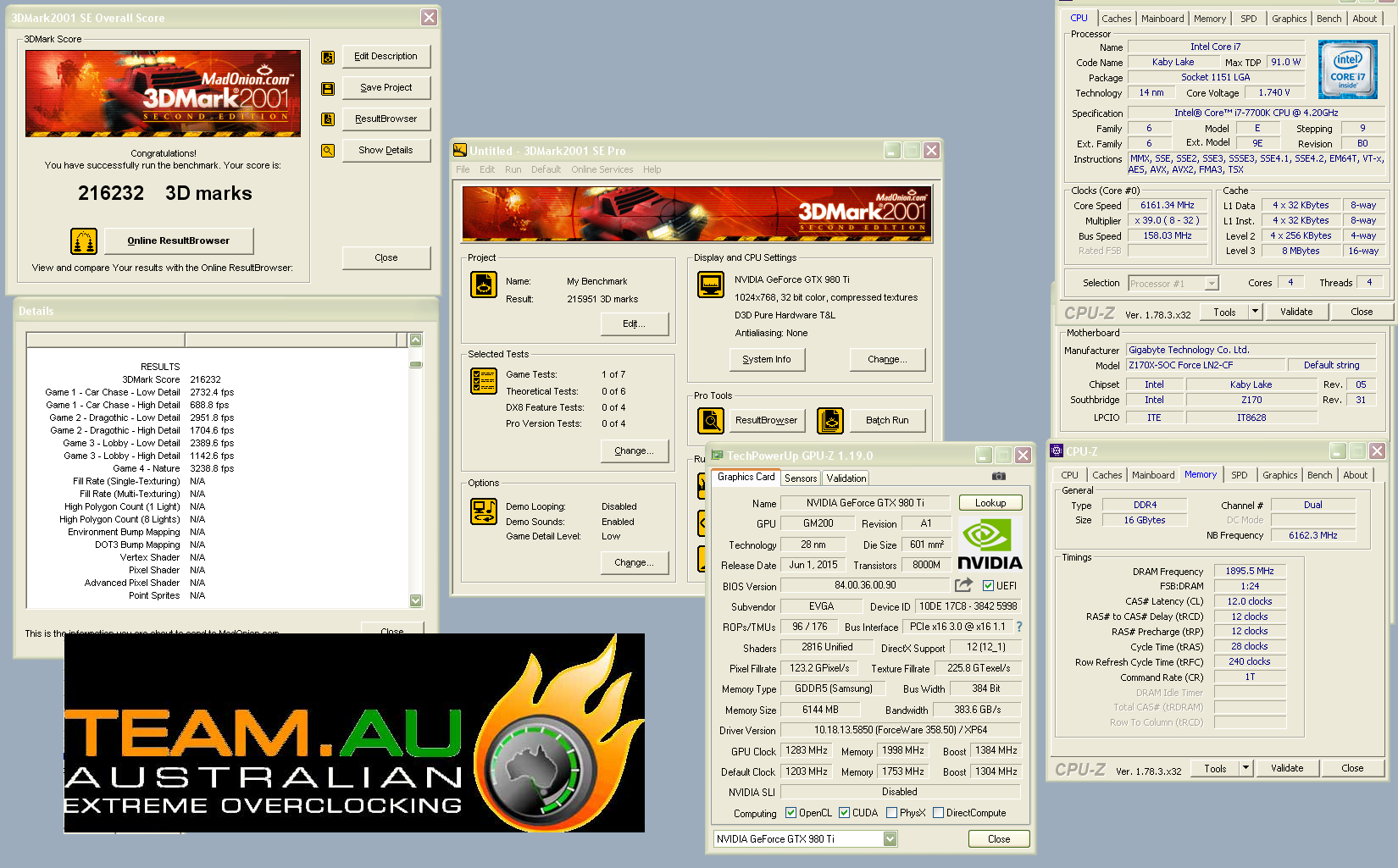The height and width of the screenshot is (868, 1398).
Task: Click the Details results scrollbar thumb
Action: click(415, 365)
